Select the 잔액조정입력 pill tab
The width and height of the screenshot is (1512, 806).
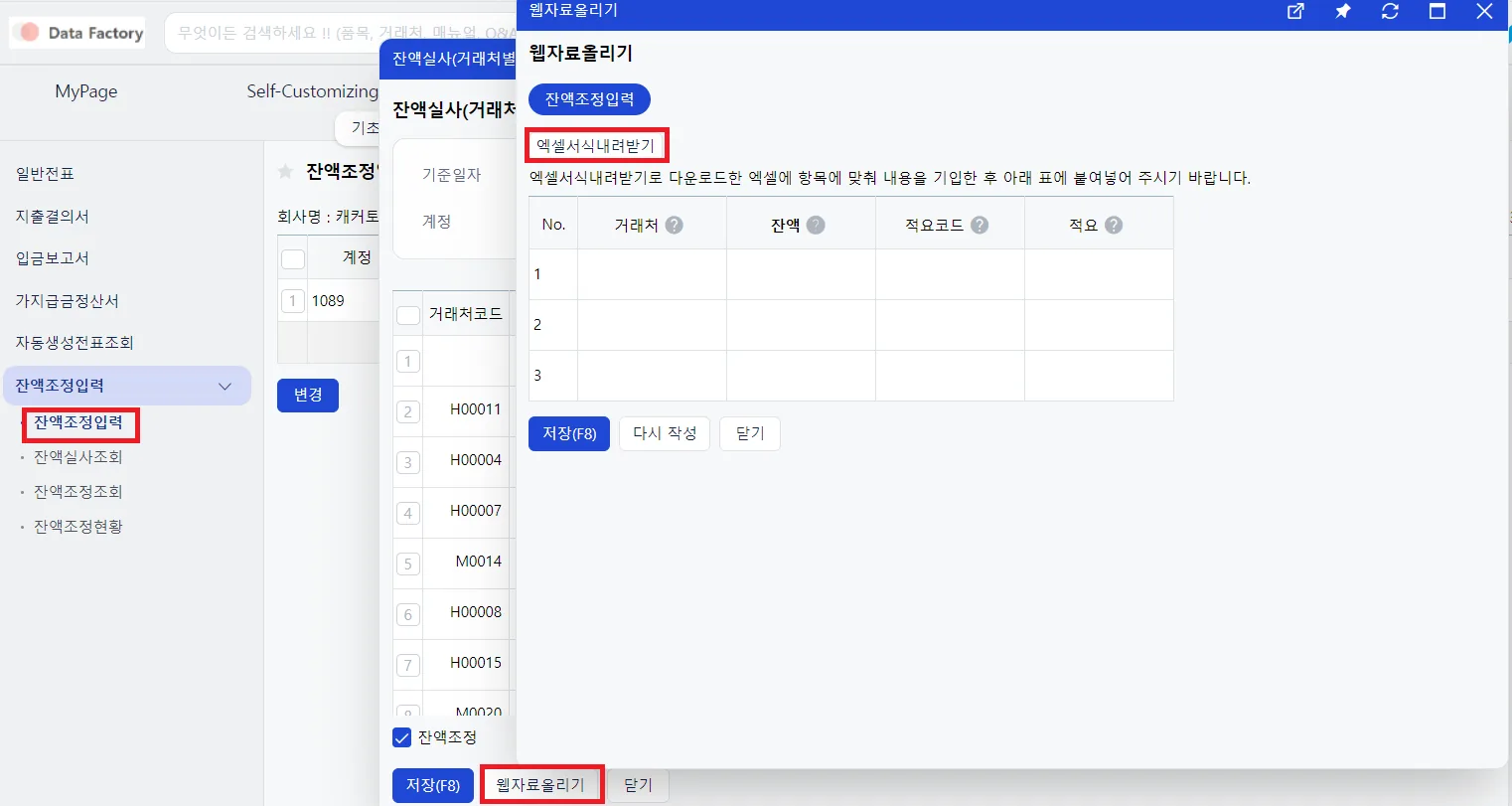589,99
